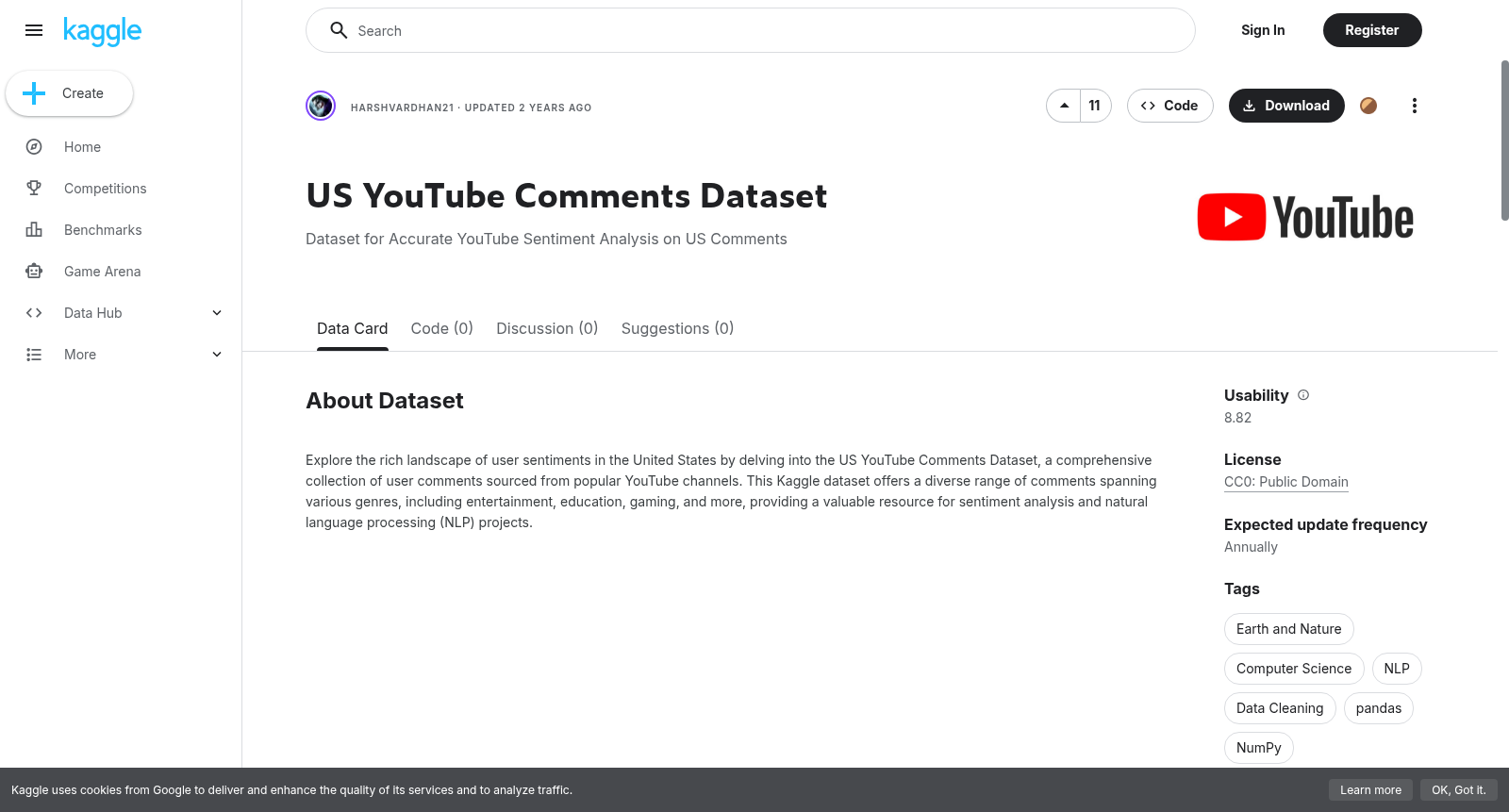Open the hamburger navigation menu
Screen dimensions: 1509x812
pyautogui.click(x=34, y=30)
